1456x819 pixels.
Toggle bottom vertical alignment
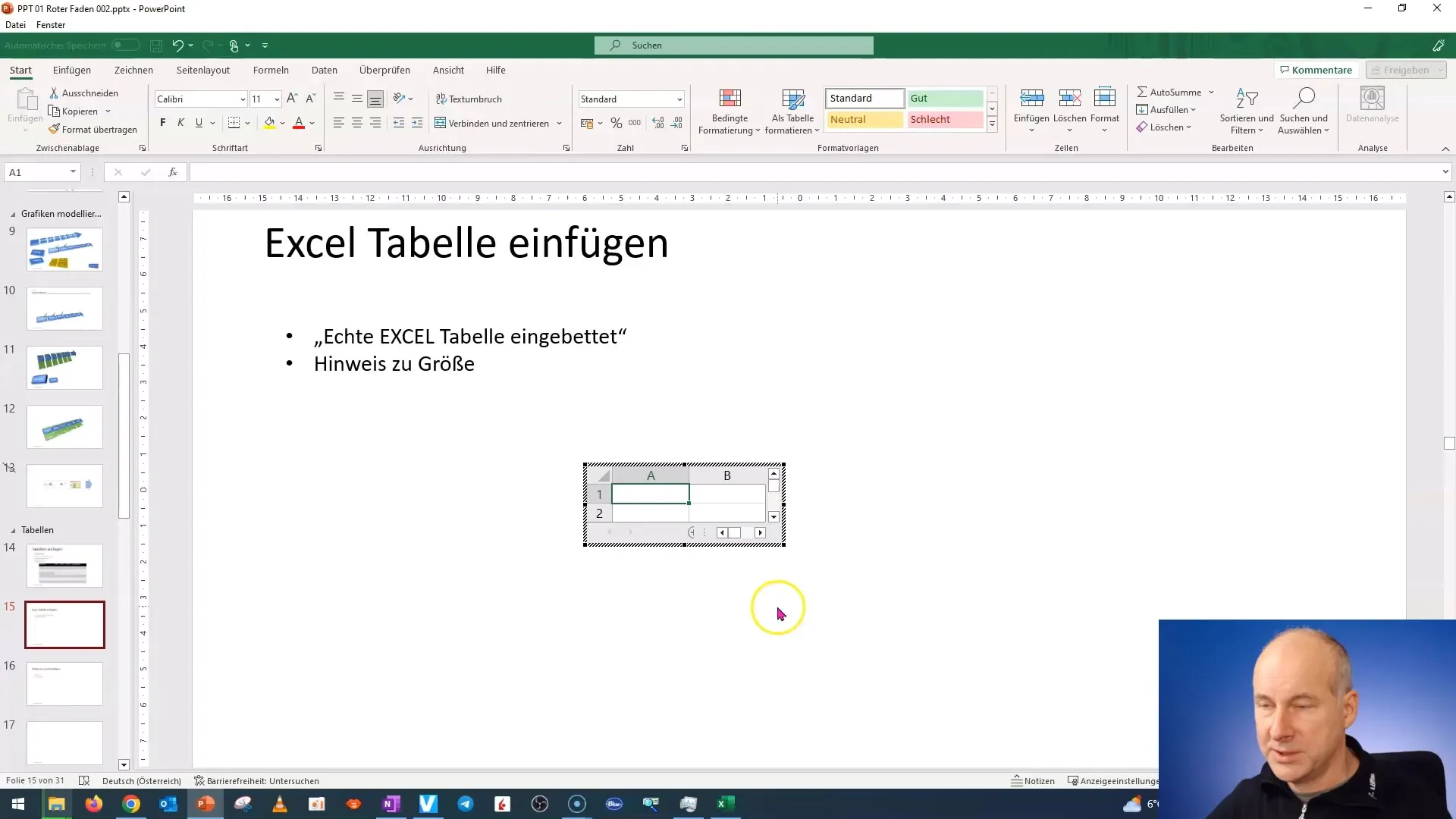click(x=375, y=99)
